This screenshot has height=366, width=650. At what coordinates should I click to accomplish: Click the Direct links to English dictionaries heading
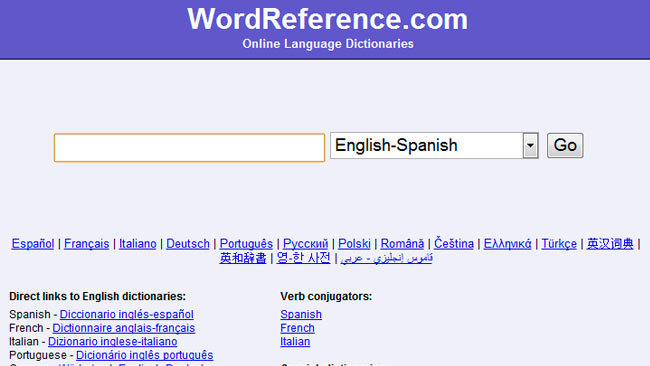97,296
